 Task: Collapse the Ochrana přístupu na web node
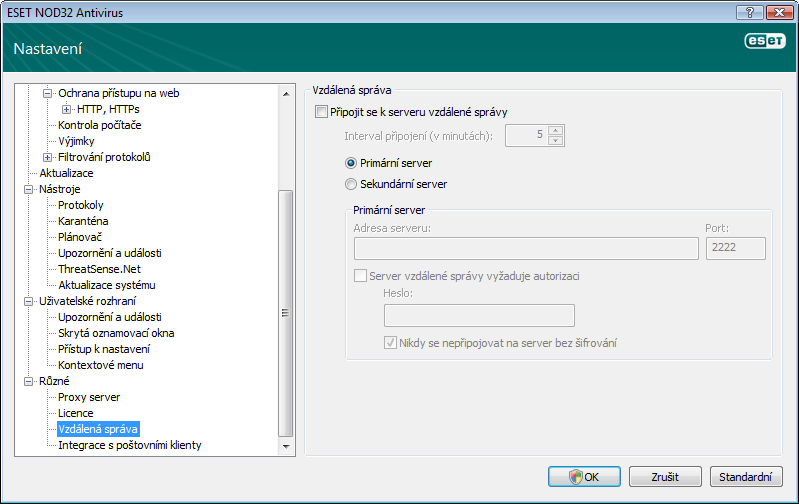47,93
